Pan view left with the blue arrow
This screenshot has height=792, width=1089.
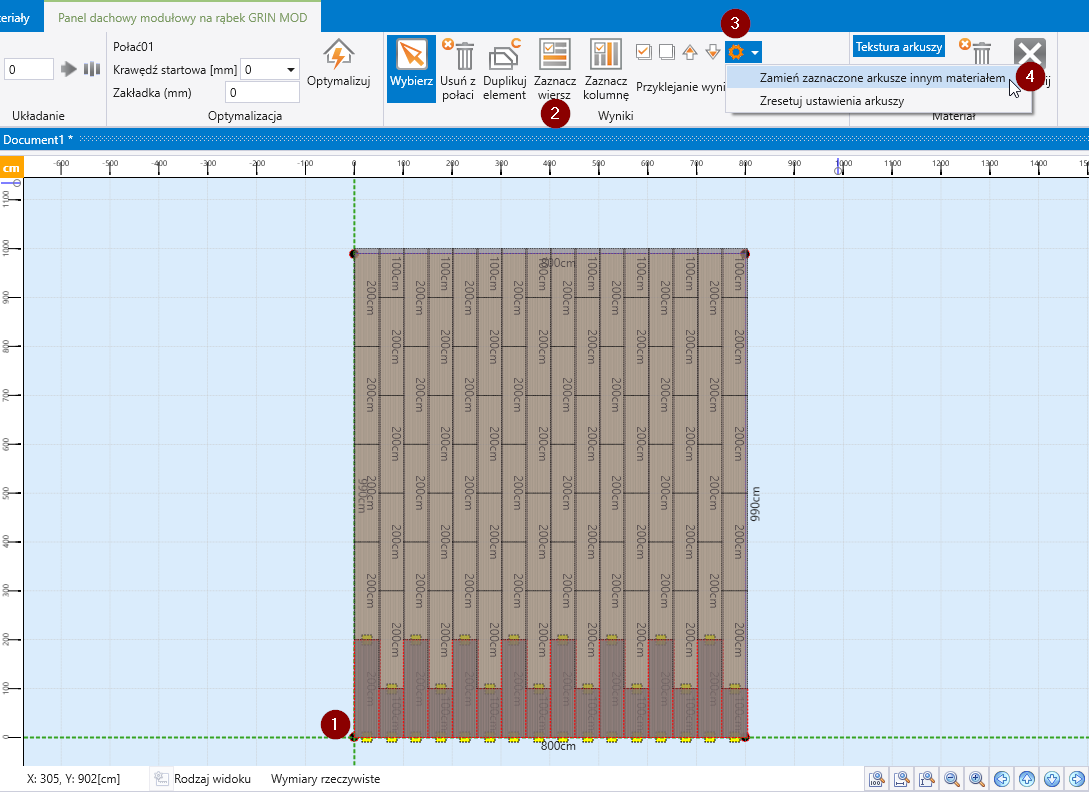1002,778
